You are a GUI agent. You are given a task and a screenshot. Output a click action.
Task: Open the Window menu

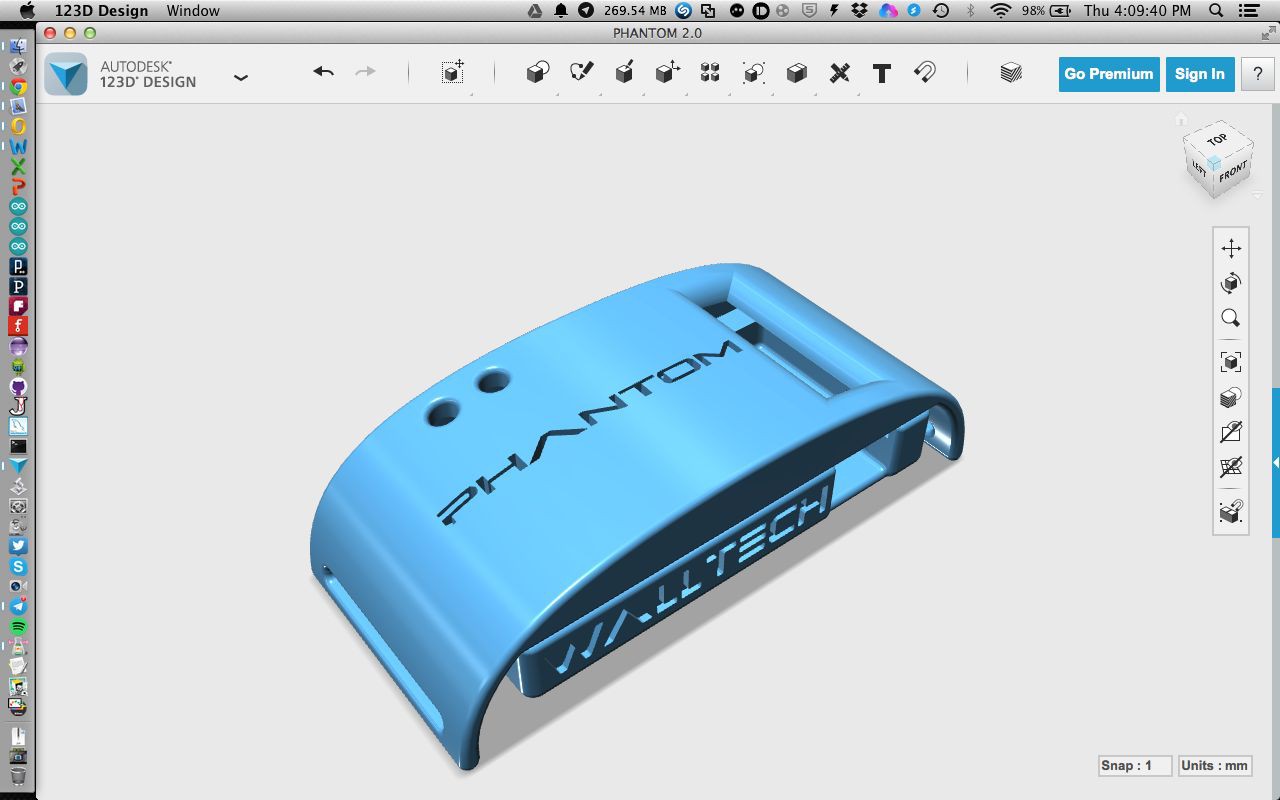click(193, 10)
